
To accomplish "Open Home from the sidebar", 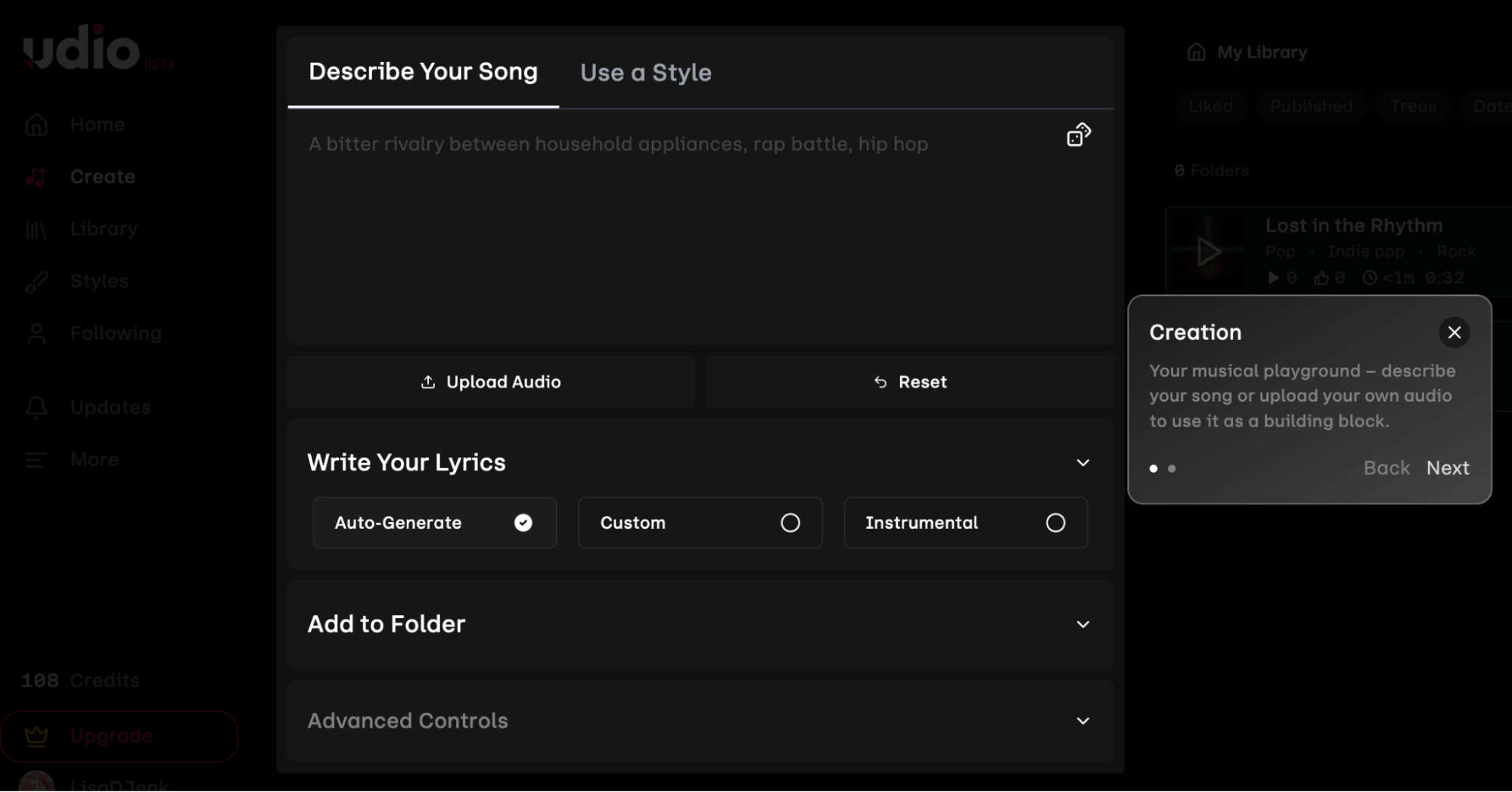I will coord(97,124).
